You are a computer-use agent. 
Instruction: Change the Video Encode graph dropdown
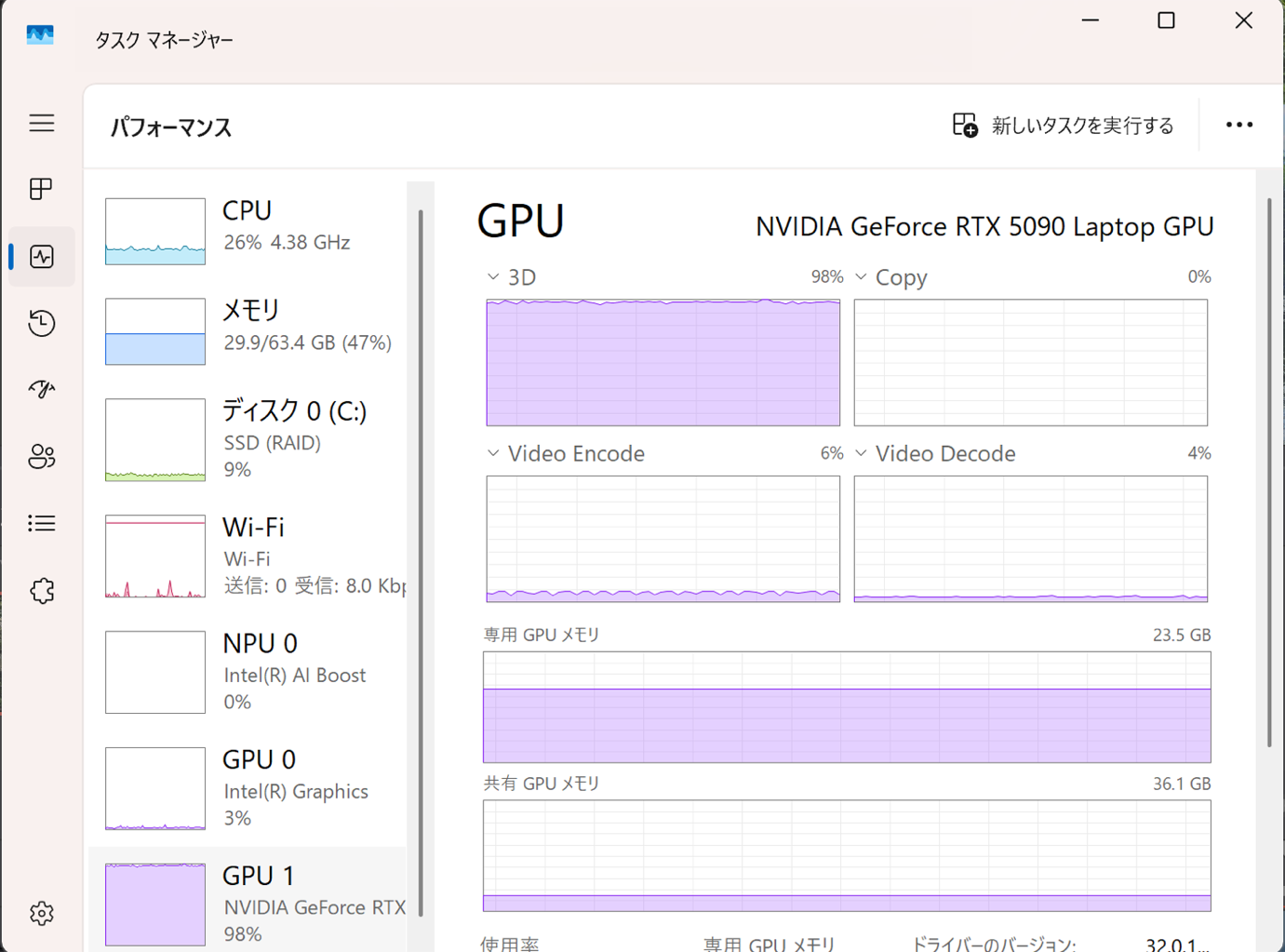tap(493, 453)
